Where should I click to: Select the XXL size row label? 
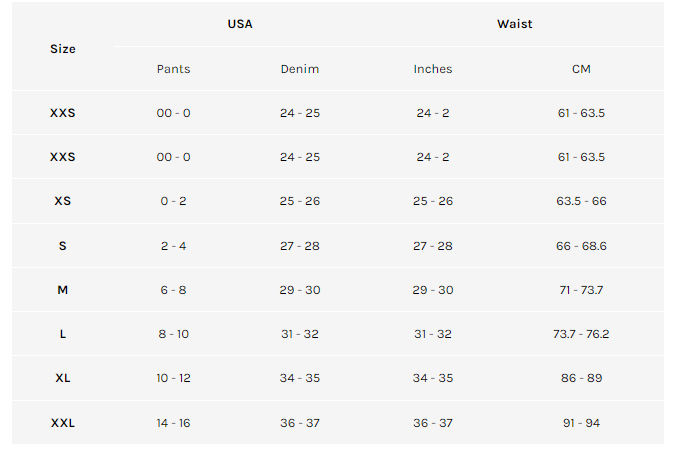coord(63,423)
